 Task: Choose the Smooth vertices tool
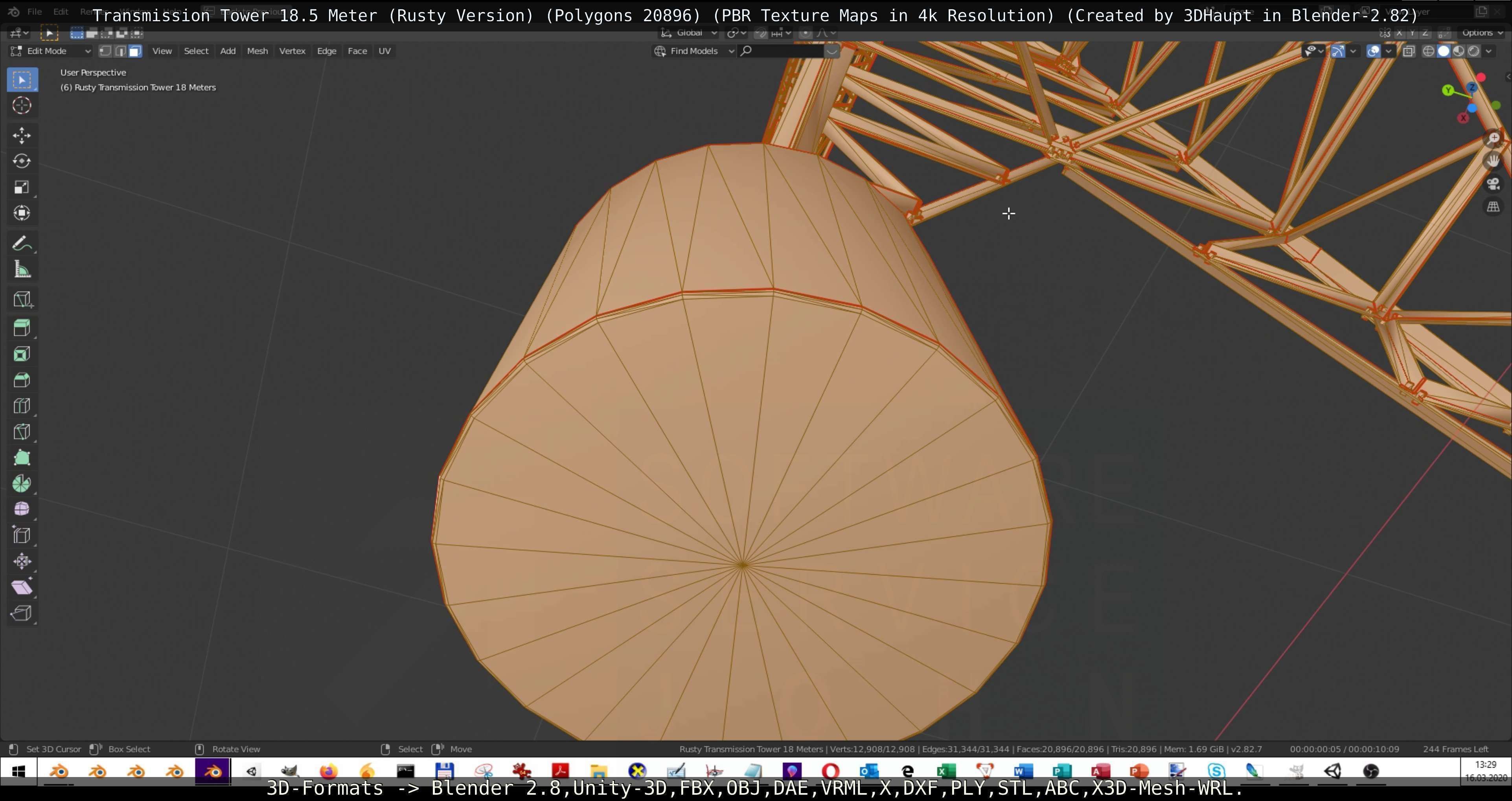click(x=22, y=509)
